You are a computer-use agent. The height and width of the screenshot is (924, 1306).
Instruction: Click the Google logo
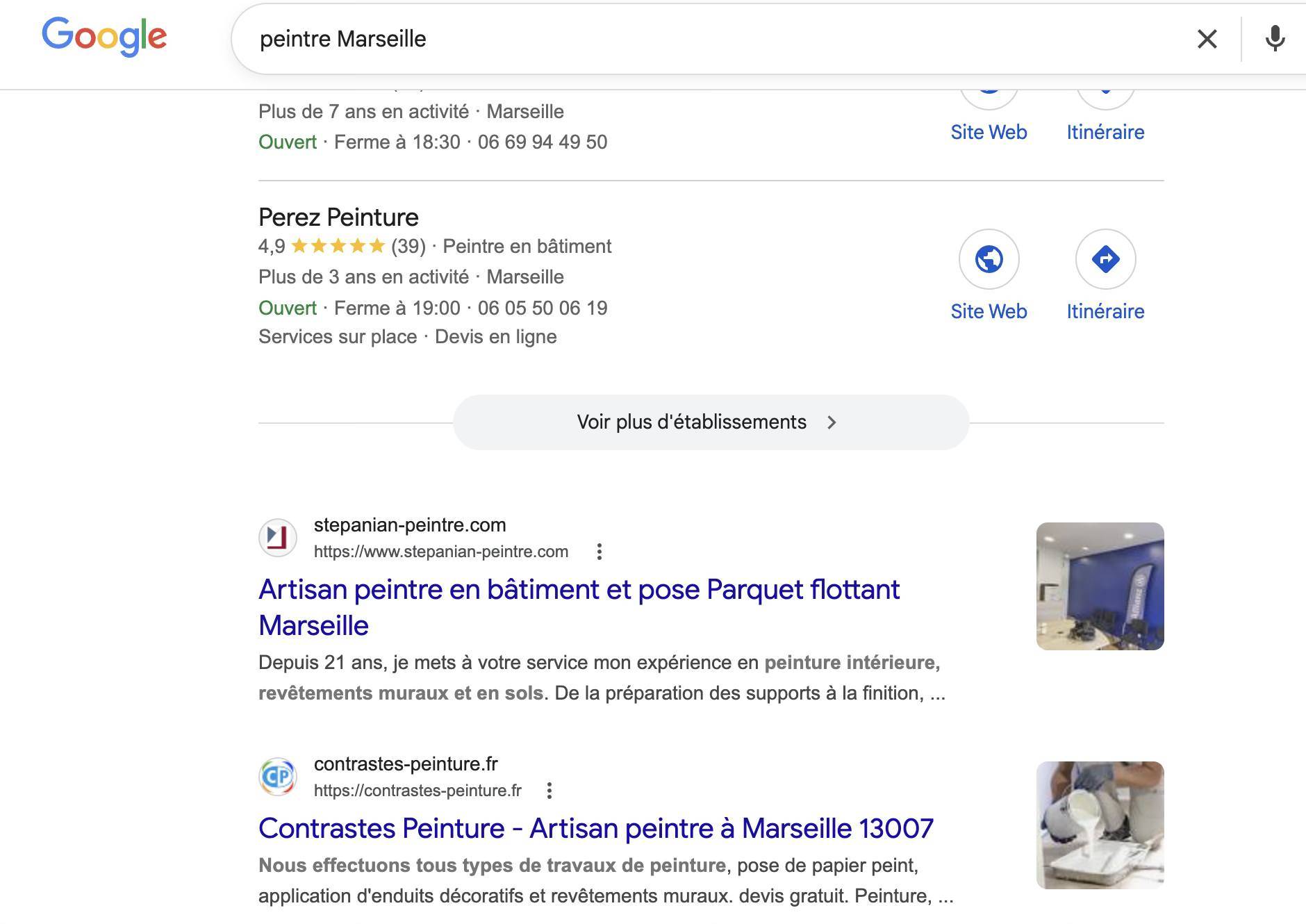point(104,36)
